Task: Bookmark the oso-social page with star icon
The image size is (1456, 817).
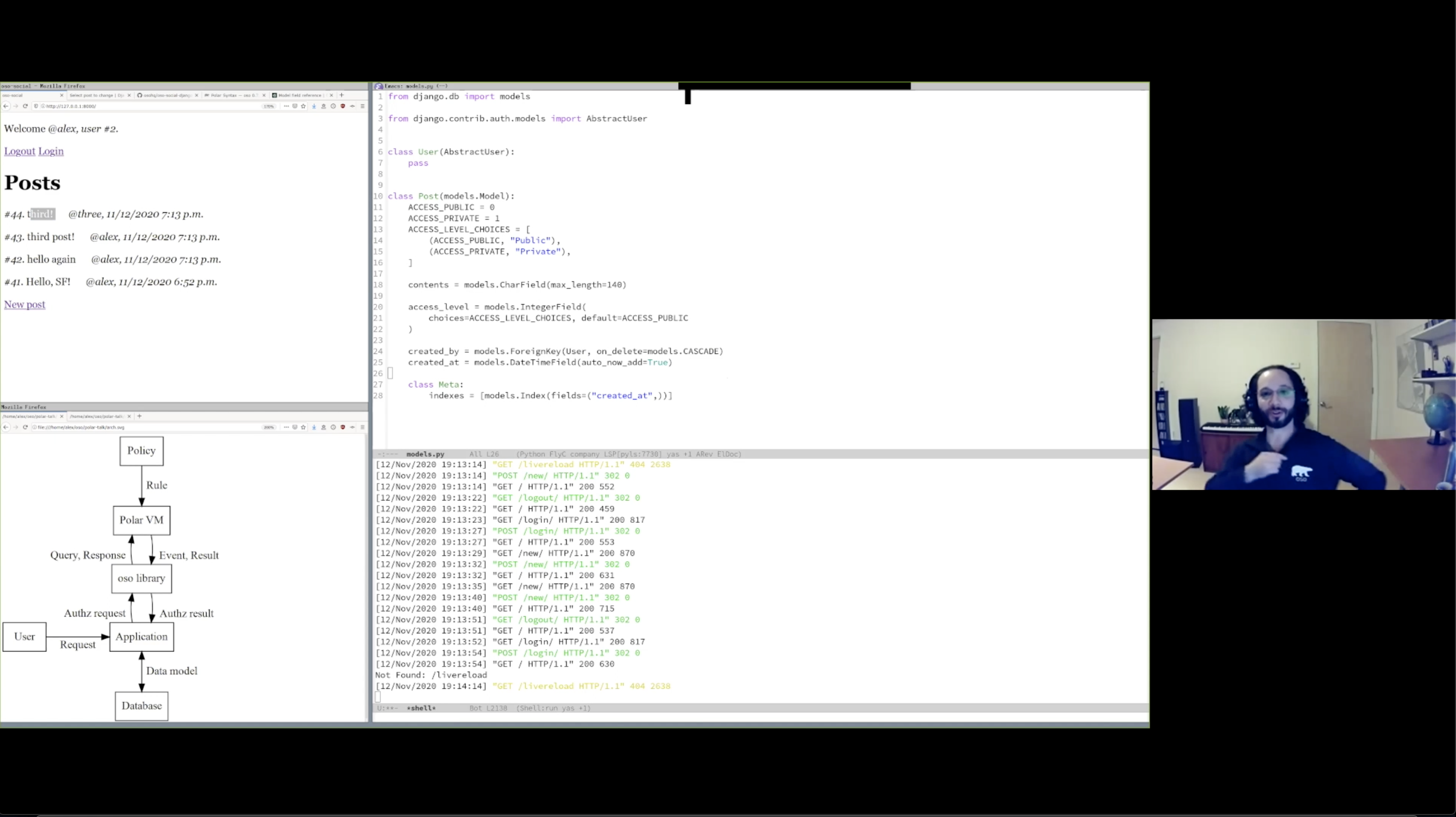Action: pyautogui.click(x=304, y=106)
